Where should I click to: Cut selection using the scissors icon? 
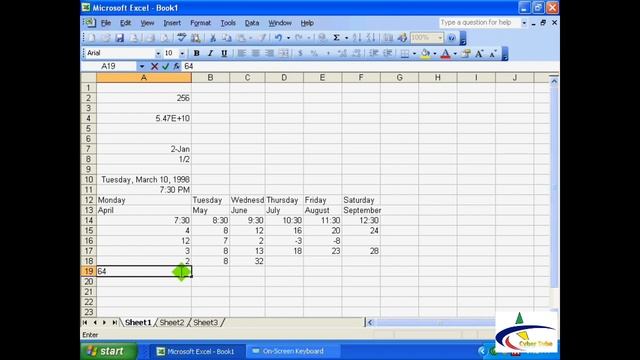213,38
